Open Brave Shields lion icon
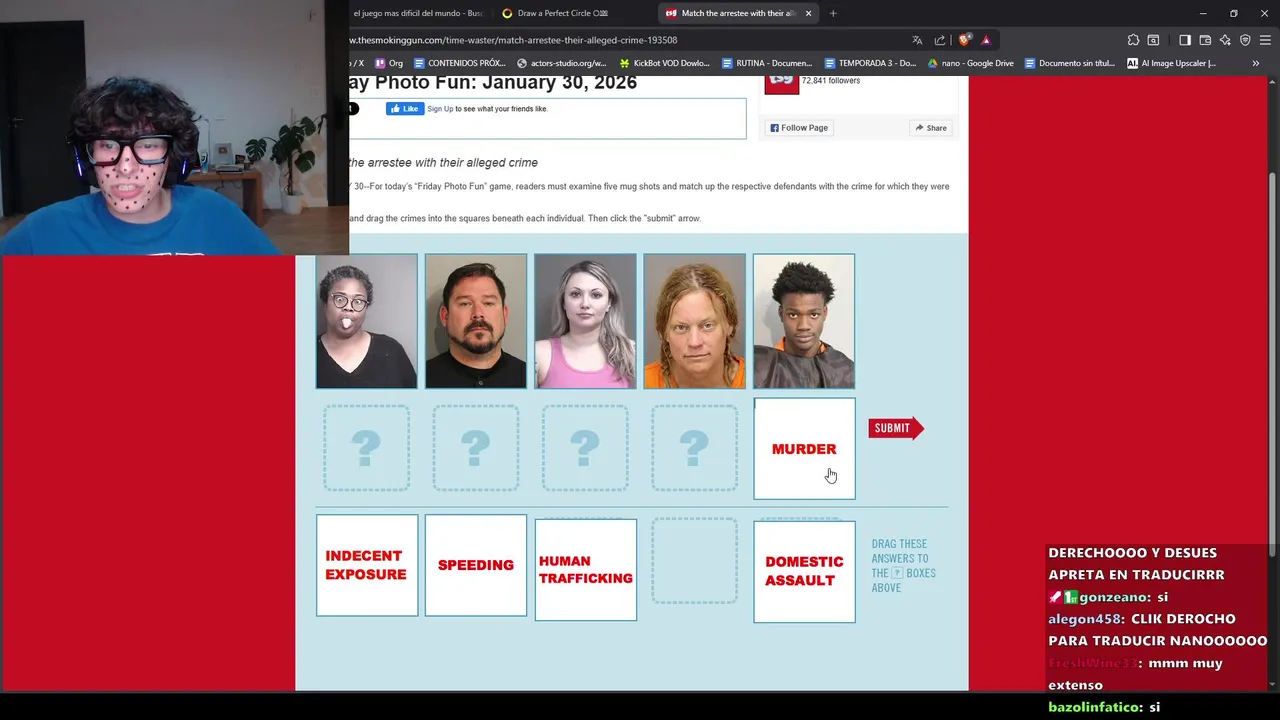1280x720 pixels. (964, 40)
